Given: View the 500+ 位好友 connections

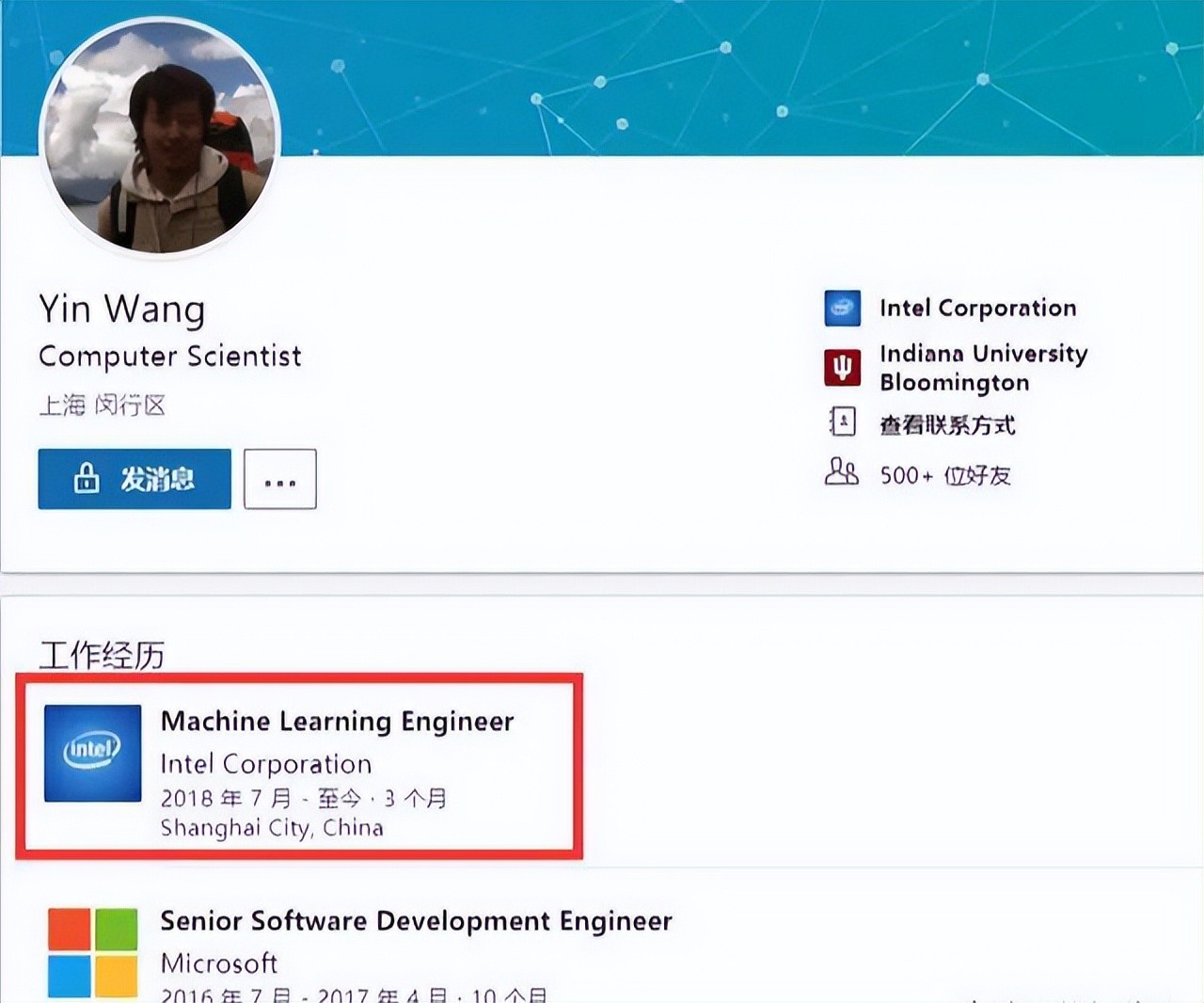Looking at the screenshot, I should 945,475.
